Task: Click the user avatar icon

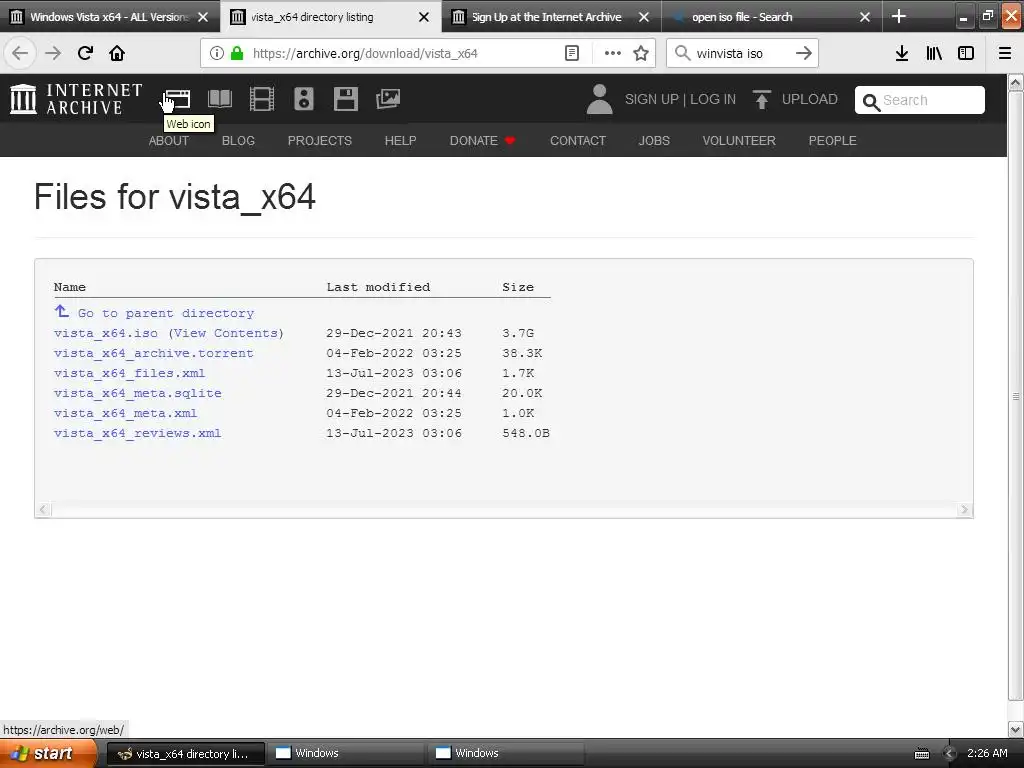Action: coord(600,99)
